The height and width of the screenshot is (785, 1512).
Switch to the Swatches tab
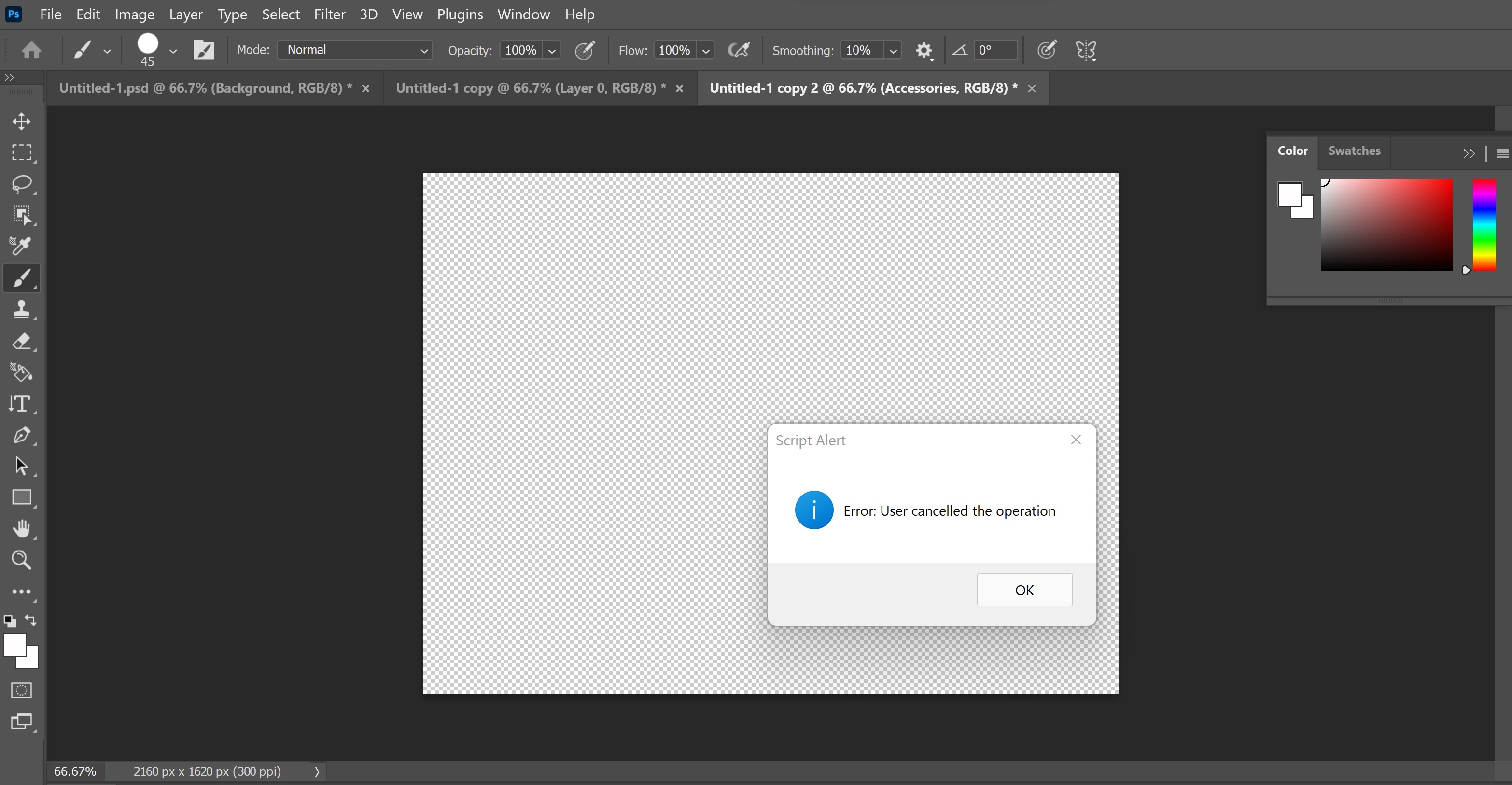point(1355,151)
